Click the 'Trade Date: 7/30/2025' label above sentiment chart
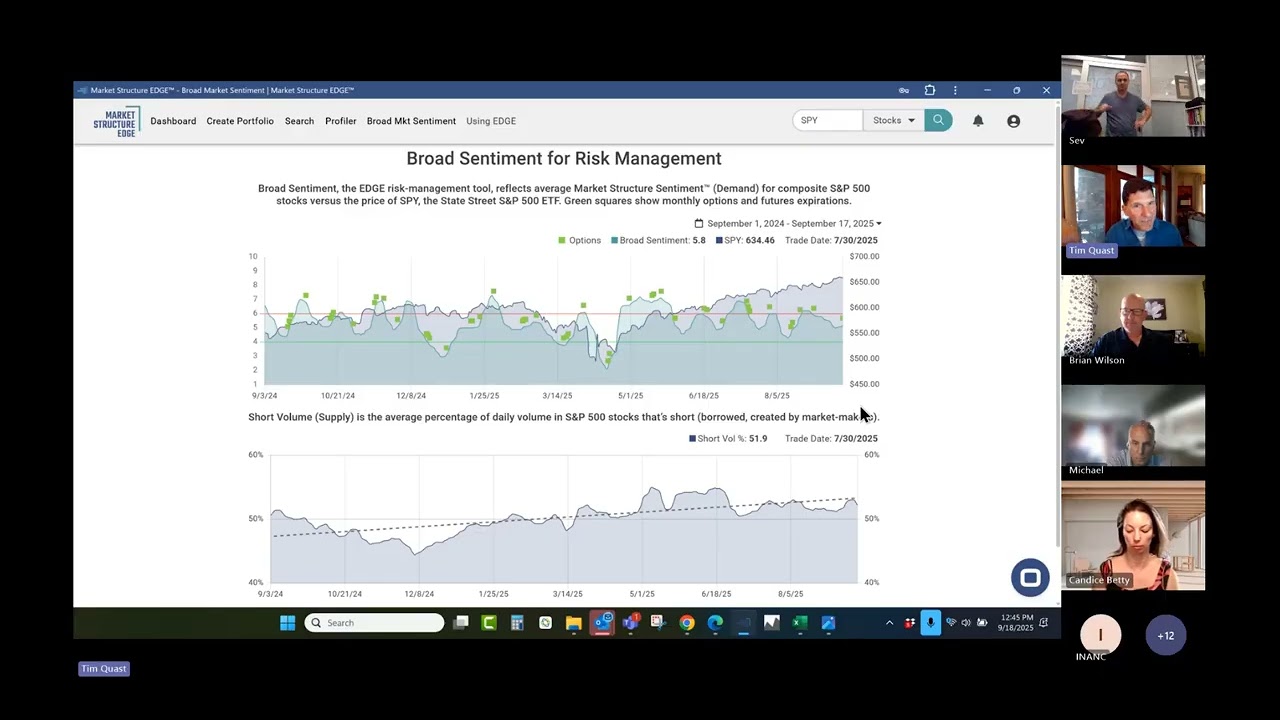1280x720 pixels. (831, 240)
